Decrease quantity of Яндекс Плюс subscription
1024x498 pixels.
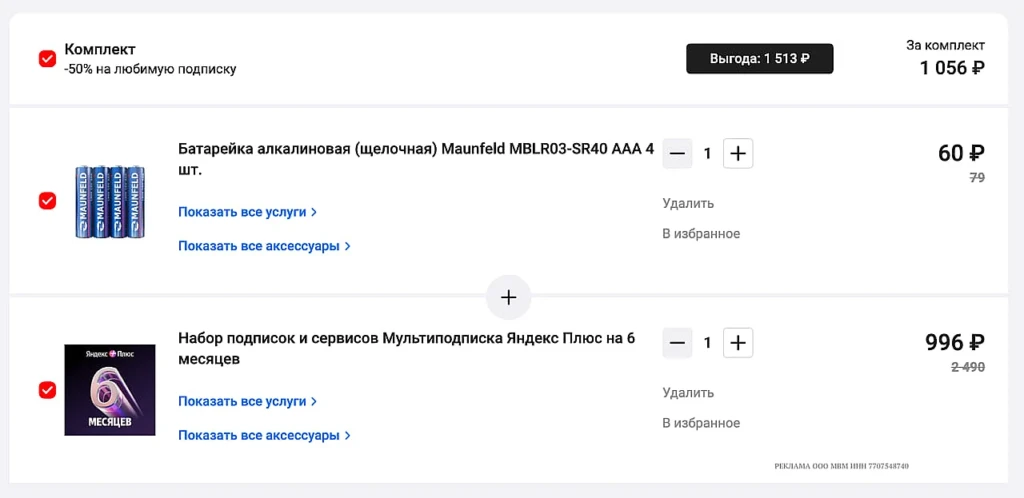click(677, 343)
